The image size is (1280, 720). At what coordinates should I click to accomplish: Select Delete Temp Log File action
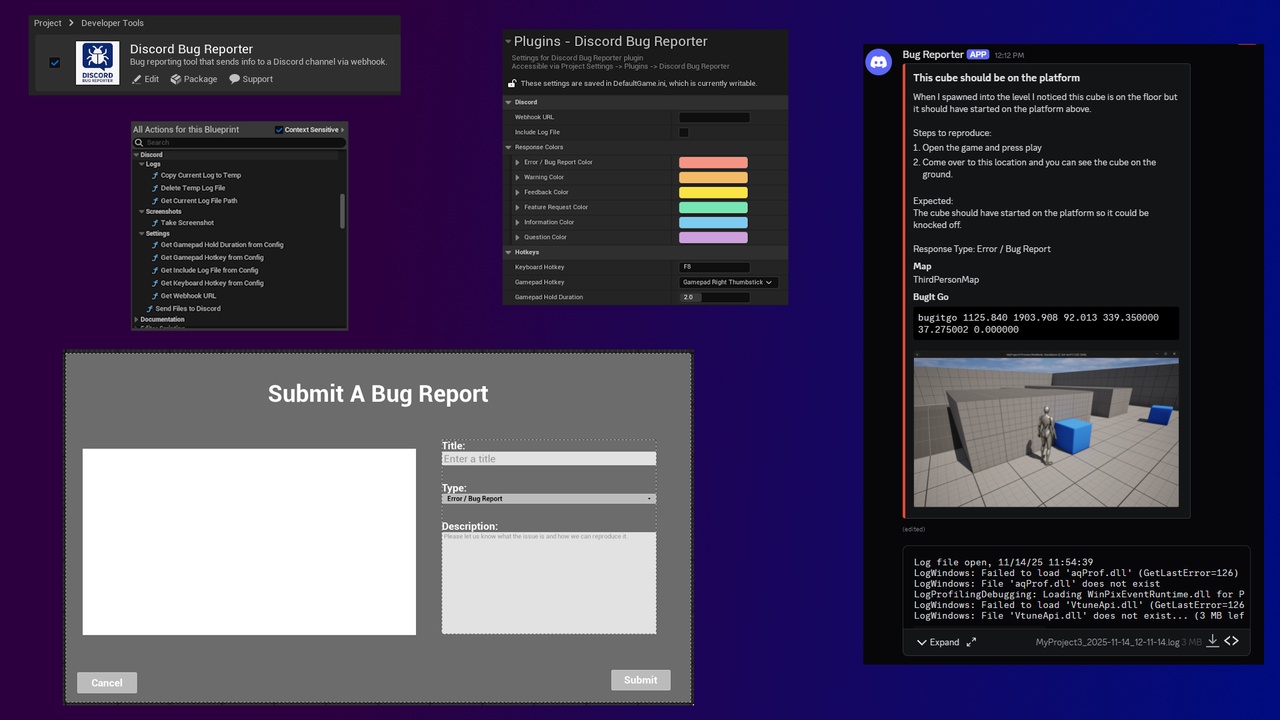click(192, 188)
